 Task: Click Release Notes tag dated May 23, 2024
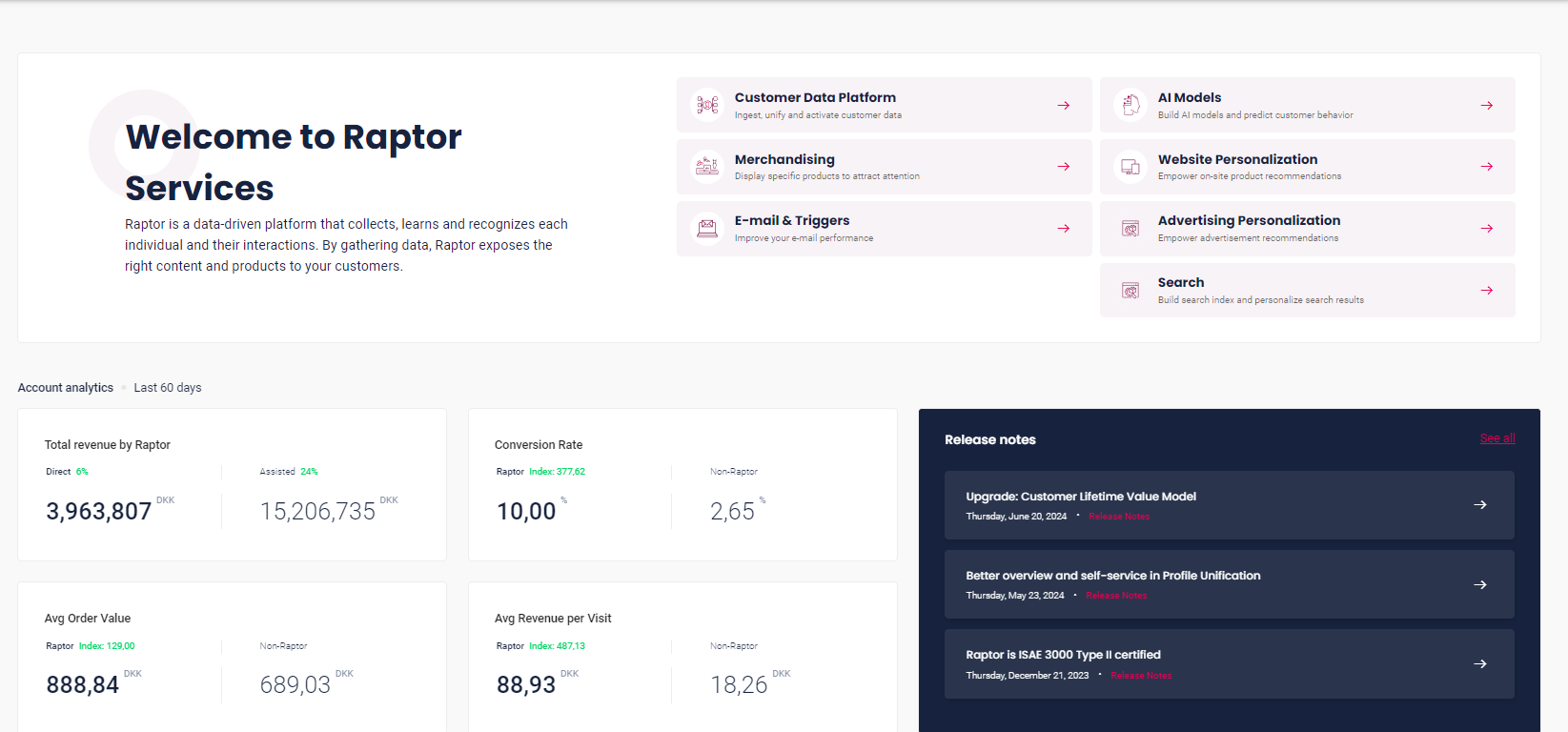click(x=1116, y=596)
